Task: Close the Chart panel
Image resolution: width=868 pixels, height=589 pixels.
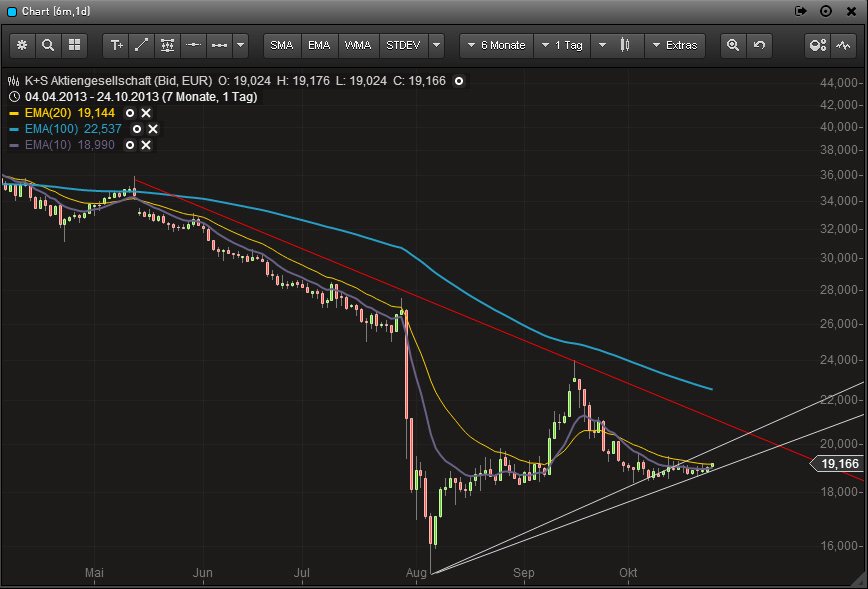Action: point(851,11)
